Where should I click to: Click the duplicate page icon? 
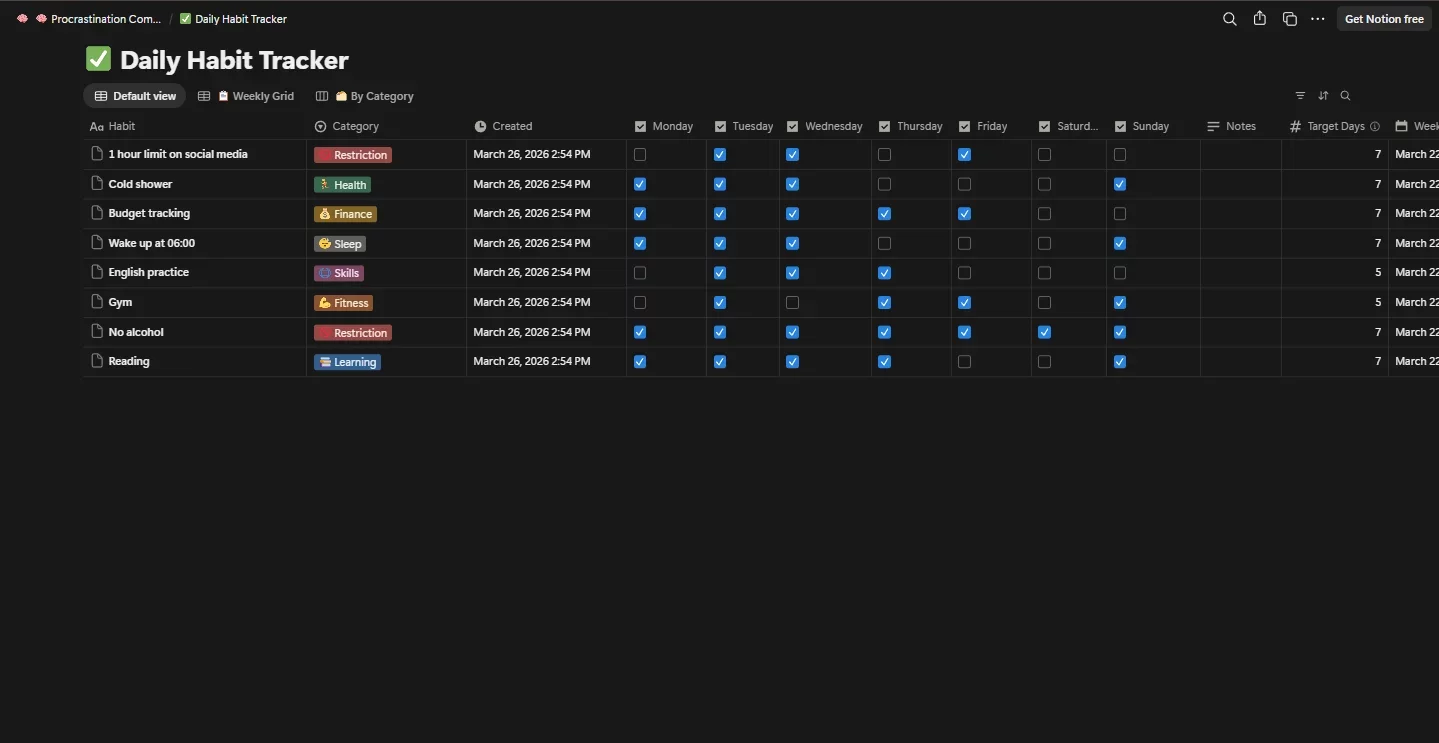tap(1289, 19)
